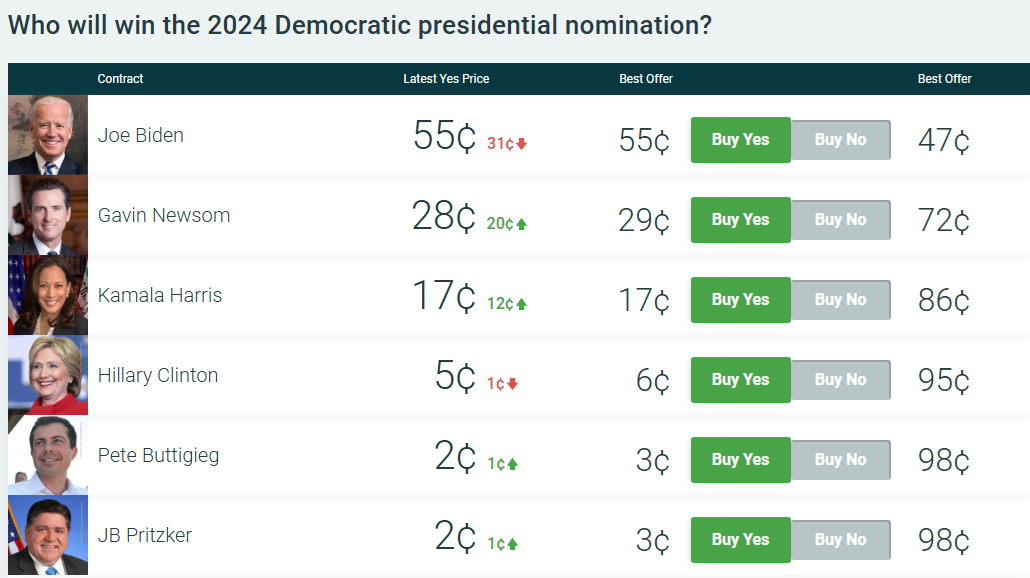Viewport: 1030px width, 578px height.
Task: Click the red down arrow beside Biden's 31¢
Action: [x=522, y=144]
